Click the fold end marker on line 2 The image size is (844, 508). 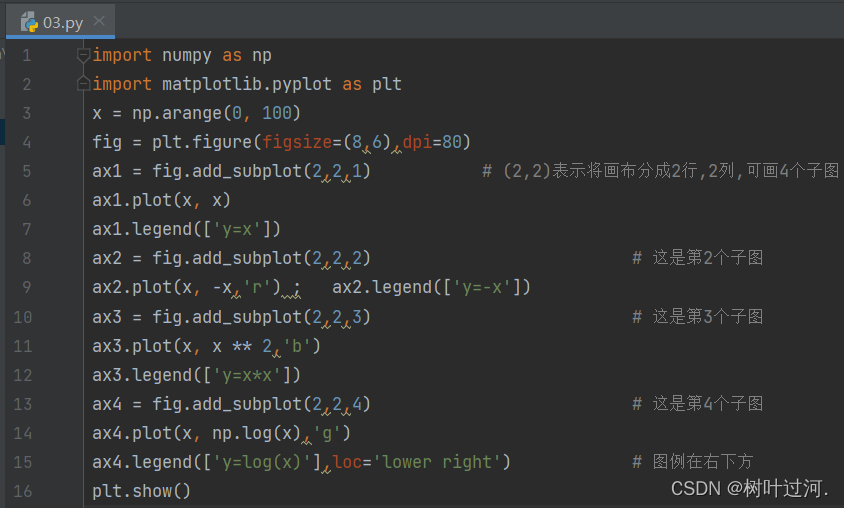(x=83, y=83)
